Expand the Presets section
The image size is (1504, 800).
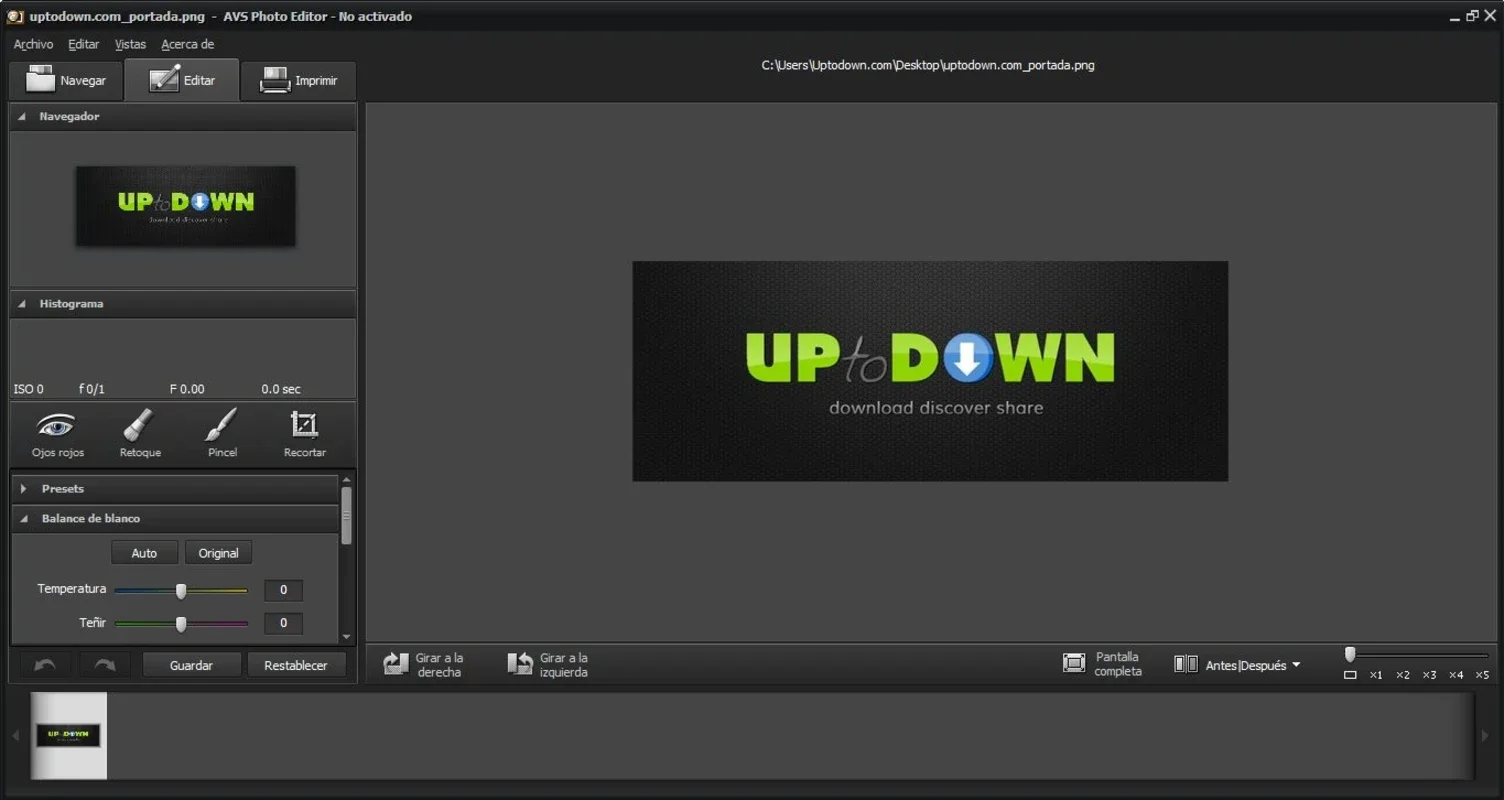(24, 489)
